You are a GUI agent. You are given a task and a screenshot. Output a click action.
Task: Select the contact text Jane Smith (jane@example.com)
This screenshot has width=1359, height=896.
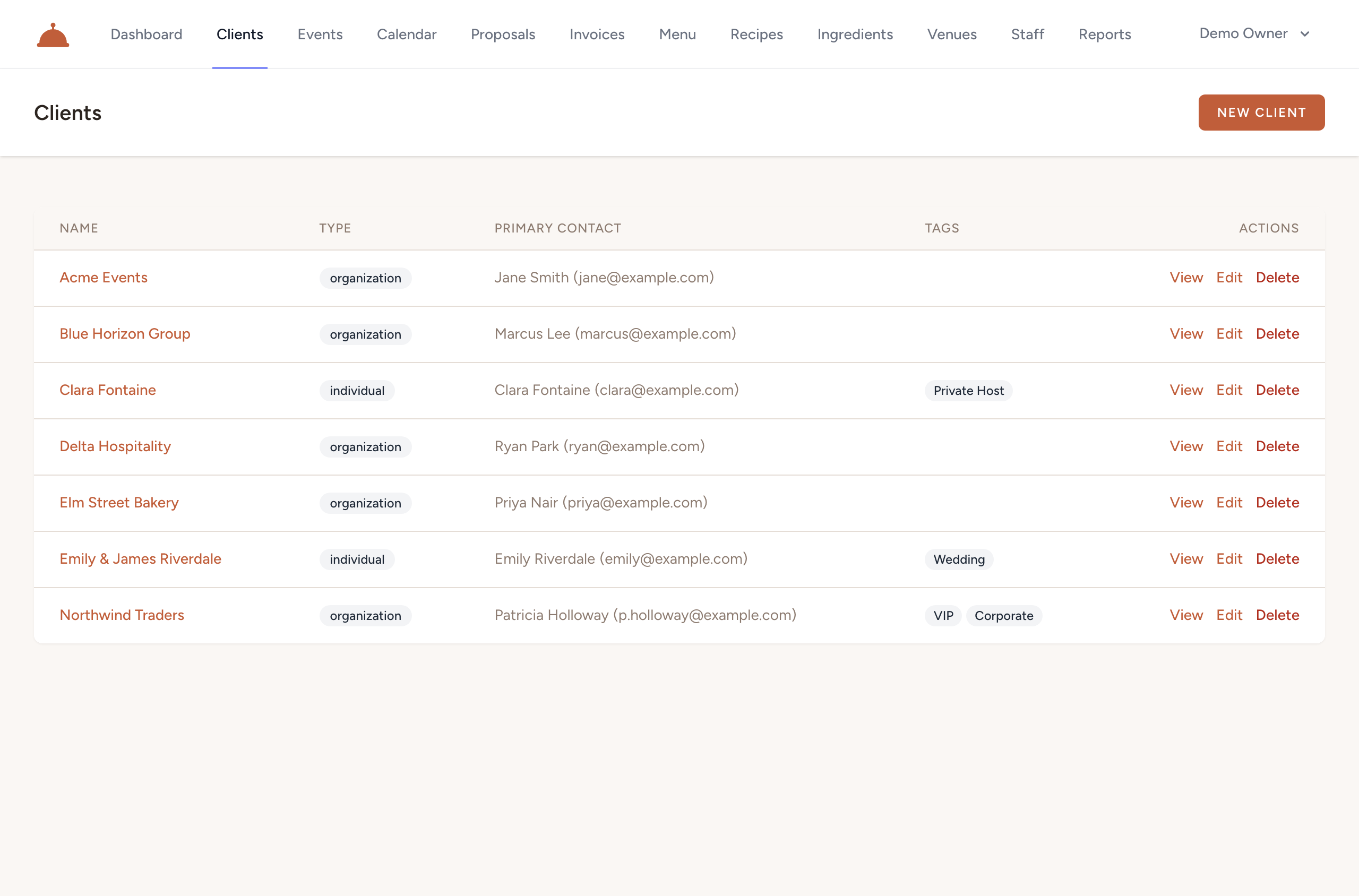[x=604, y=278]
